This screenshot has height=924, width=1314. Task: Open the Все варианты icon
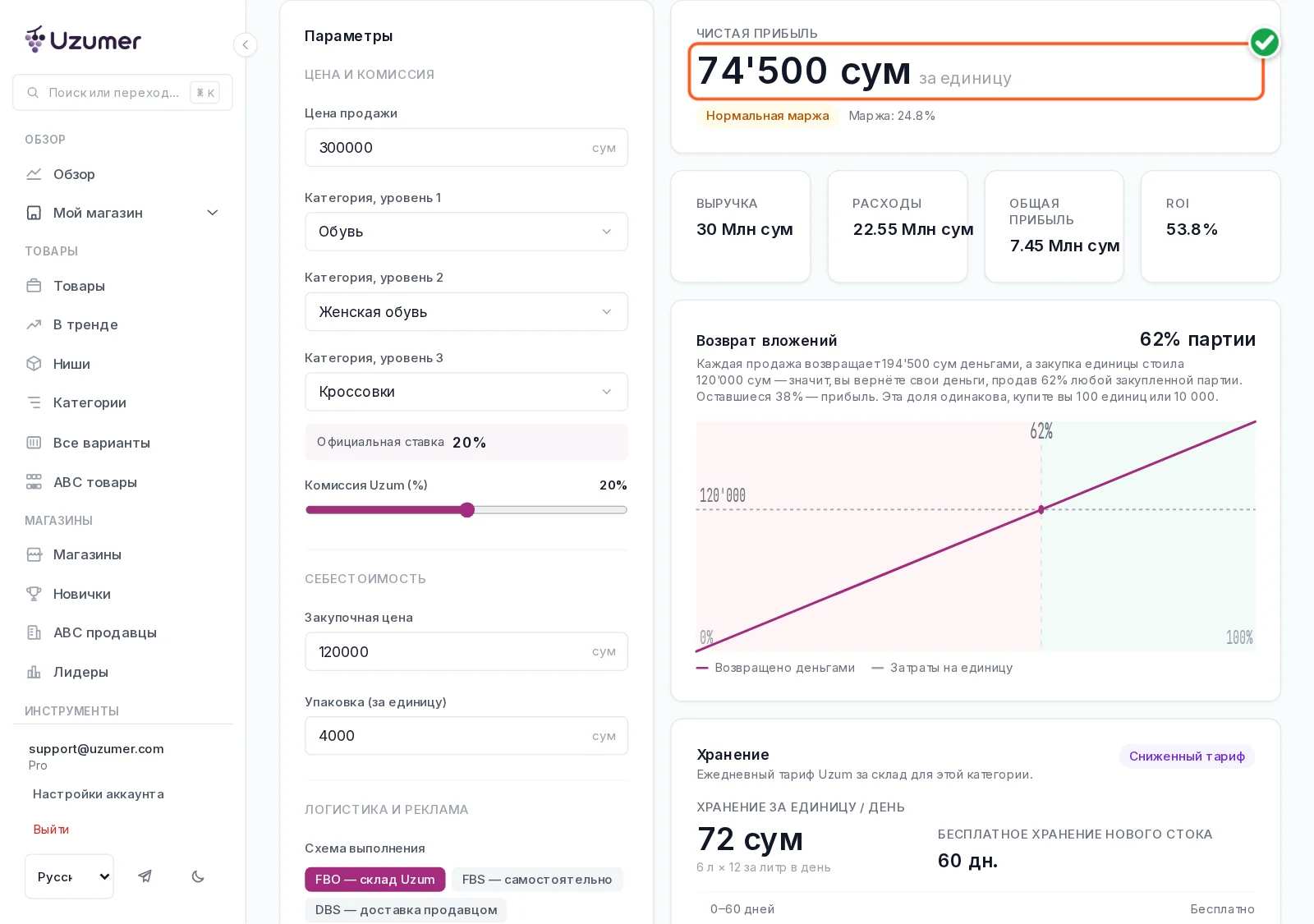[34, 443]
